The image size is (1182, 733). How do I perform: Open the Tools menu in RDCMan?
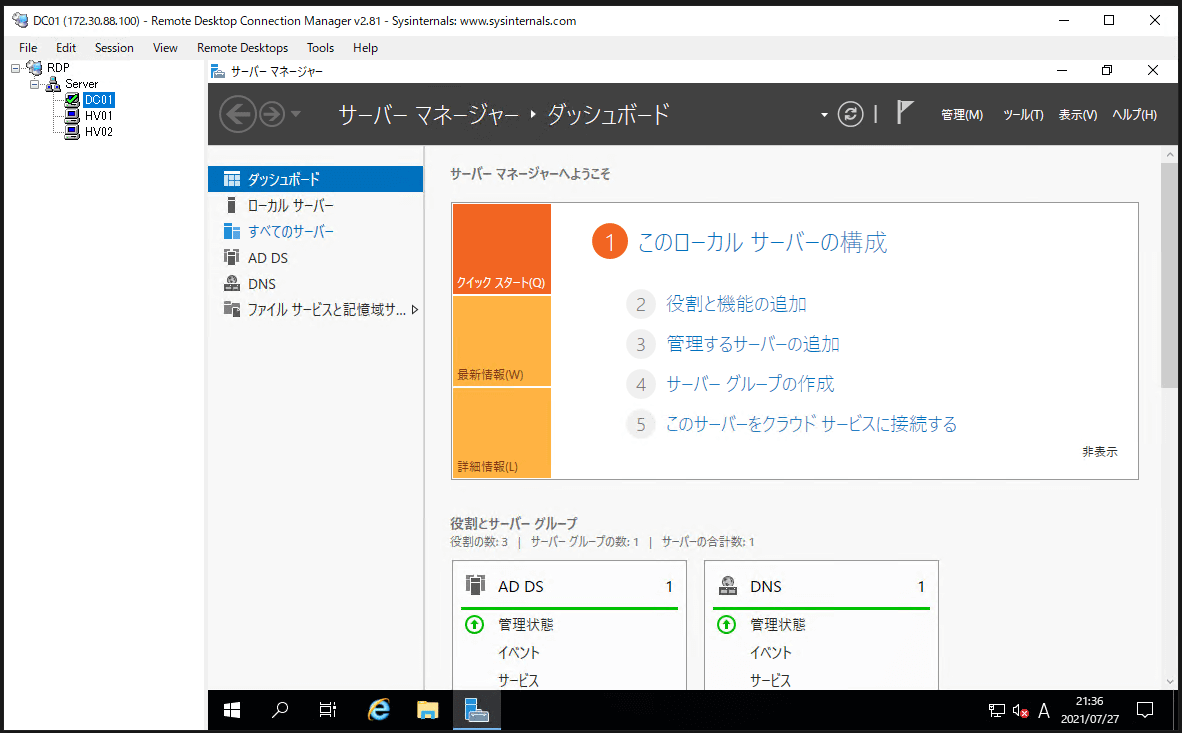pyautogui.click(x=320, y=48)
